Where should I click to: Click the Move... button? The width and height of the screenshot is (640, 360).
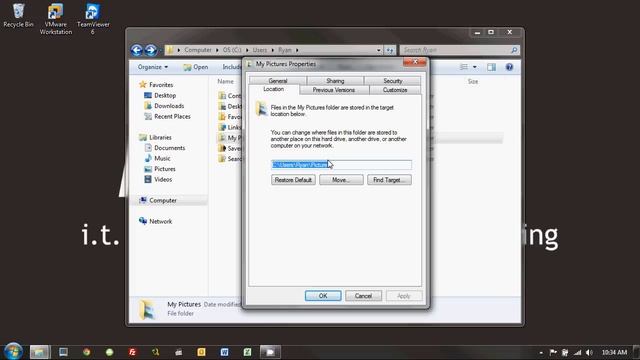click(x=341, y=180)
